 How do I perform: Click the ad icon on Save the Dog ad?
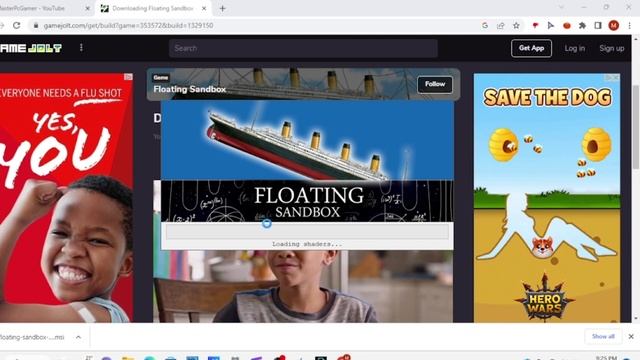point(611,78)
